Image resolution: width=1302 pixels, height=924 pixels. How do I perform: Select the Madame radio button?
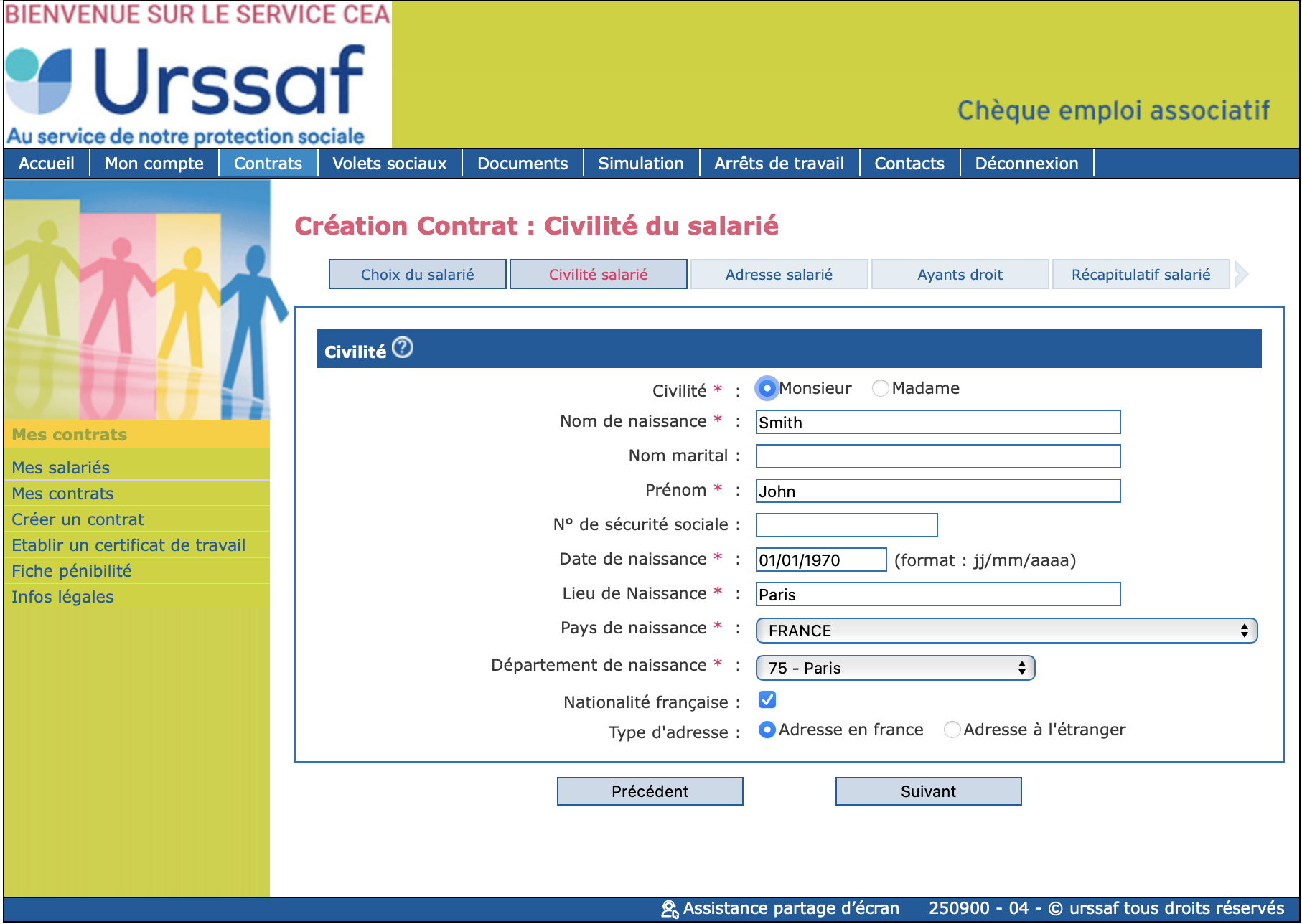(880, 388)
